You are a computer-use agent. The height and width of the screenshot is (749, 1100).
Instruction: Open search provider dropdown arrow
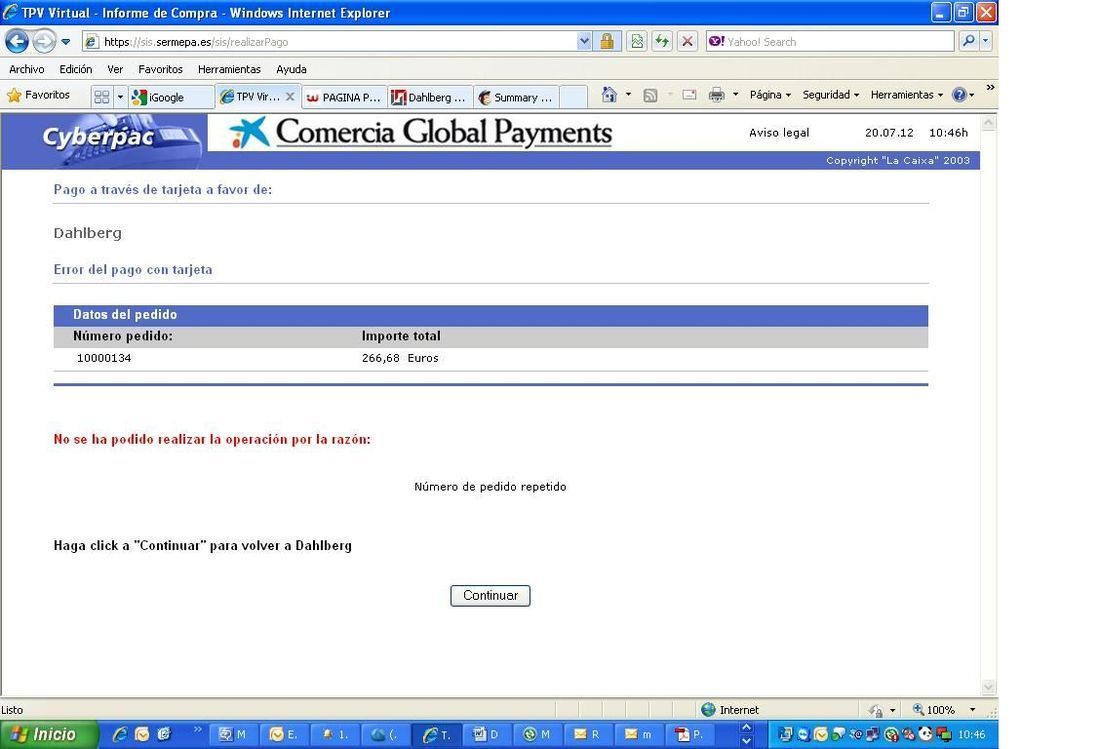click(x=986, y=41)
